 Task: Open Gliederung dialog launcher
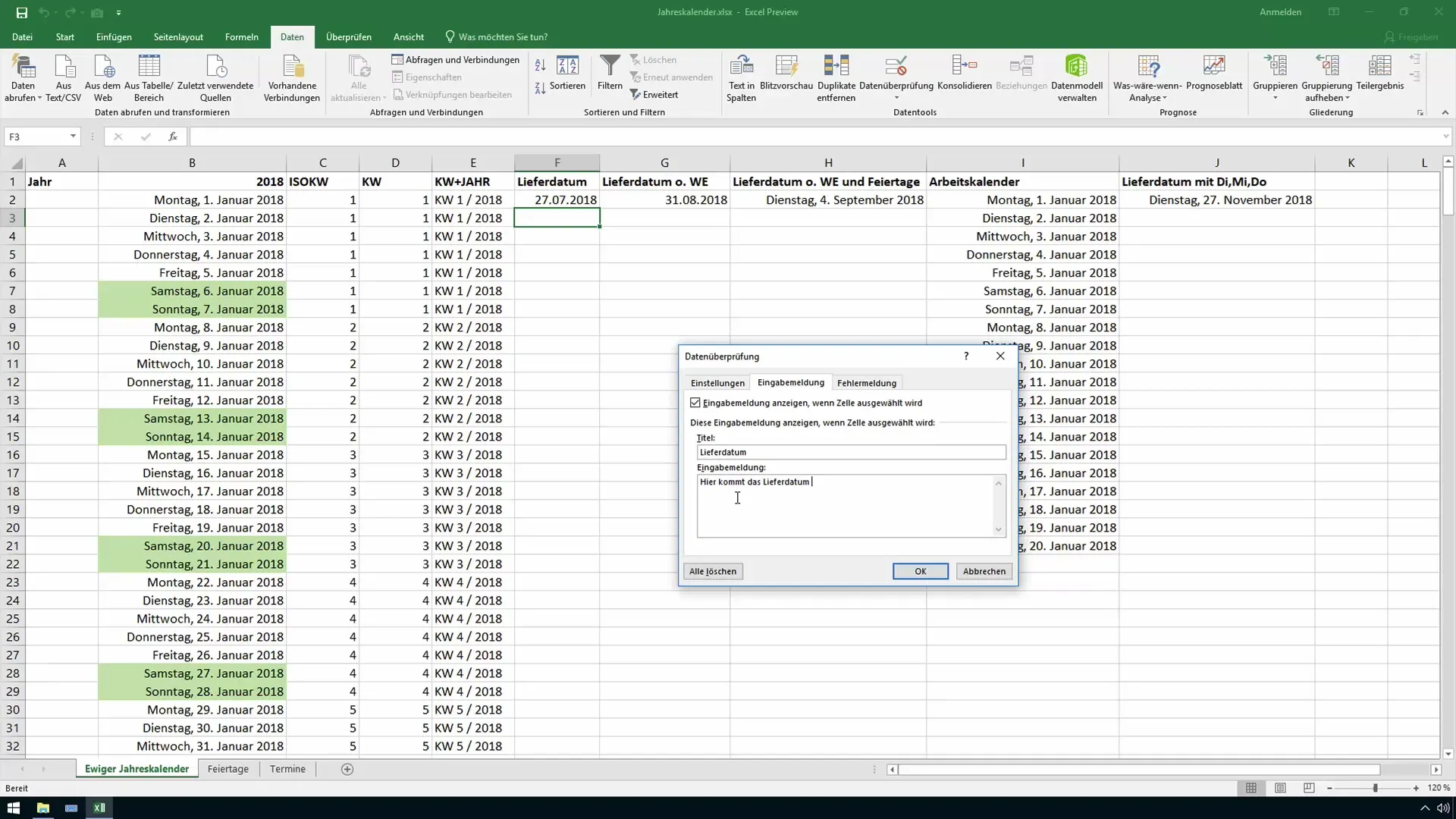point(1420,112)
